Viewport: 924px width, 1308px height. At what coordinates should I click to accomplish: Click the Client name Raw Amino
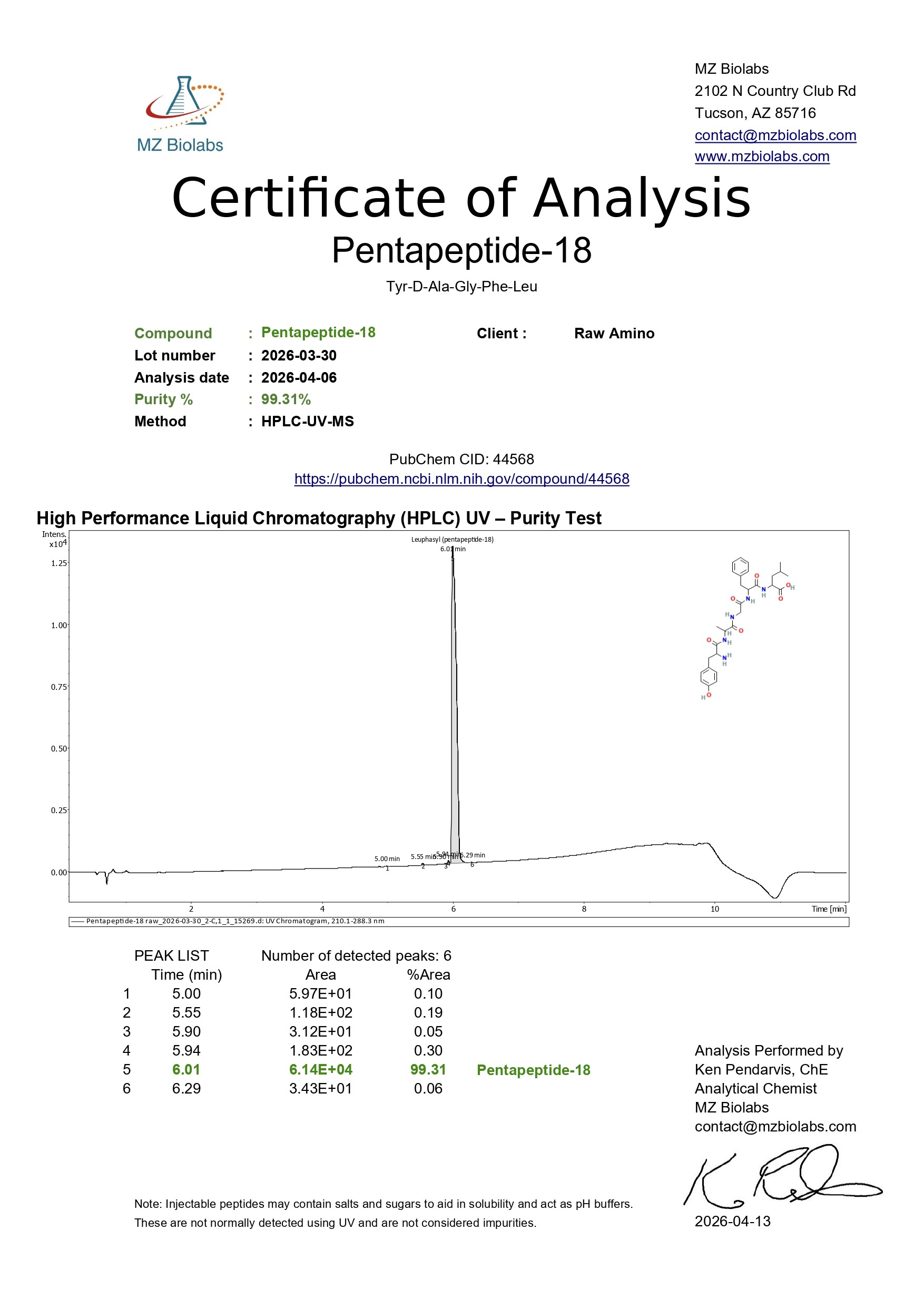point(614,333)
